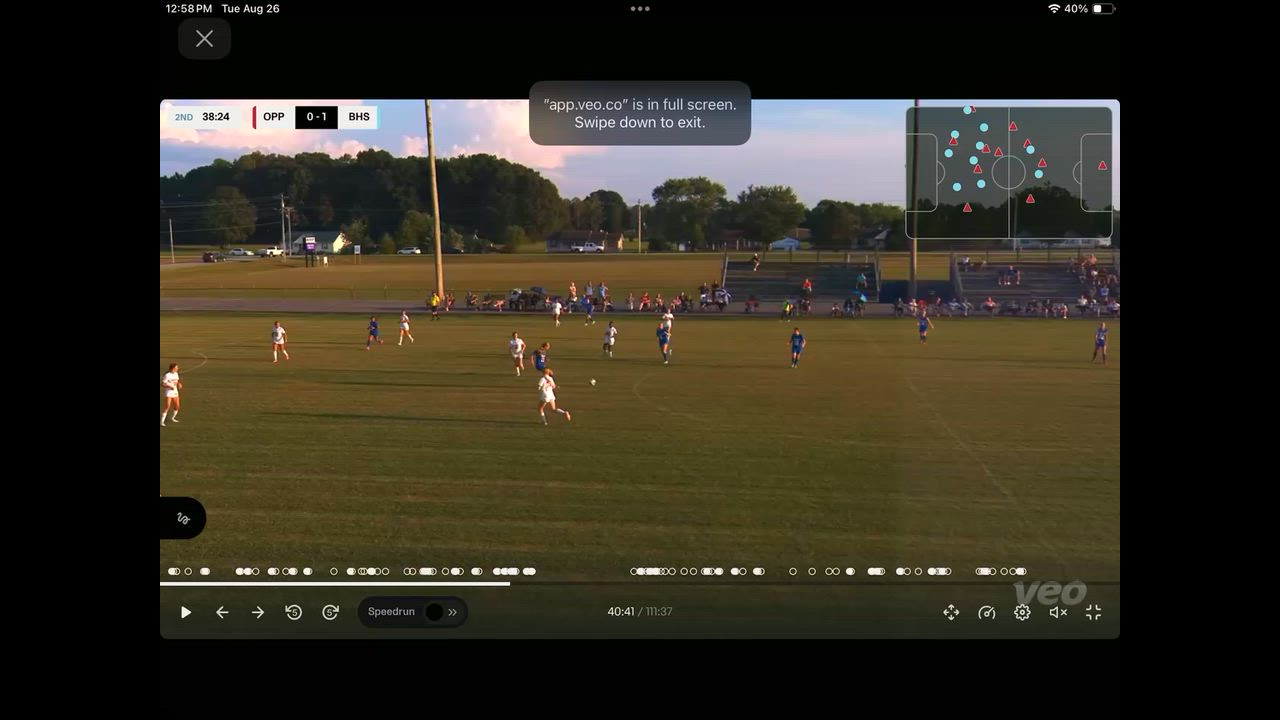The image size is (1280, 720).
Task: Tap the three-dot multitasking menu at top
Action: 640,9
